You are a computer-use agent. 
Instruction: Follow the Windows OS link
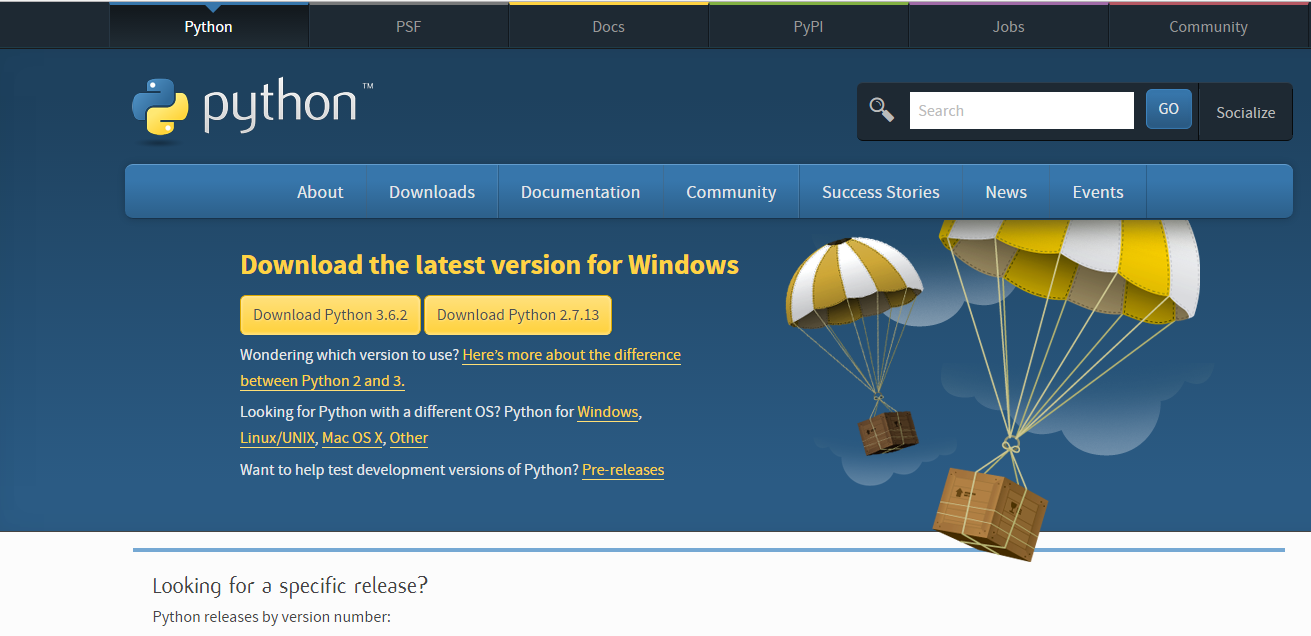point(607,412)
